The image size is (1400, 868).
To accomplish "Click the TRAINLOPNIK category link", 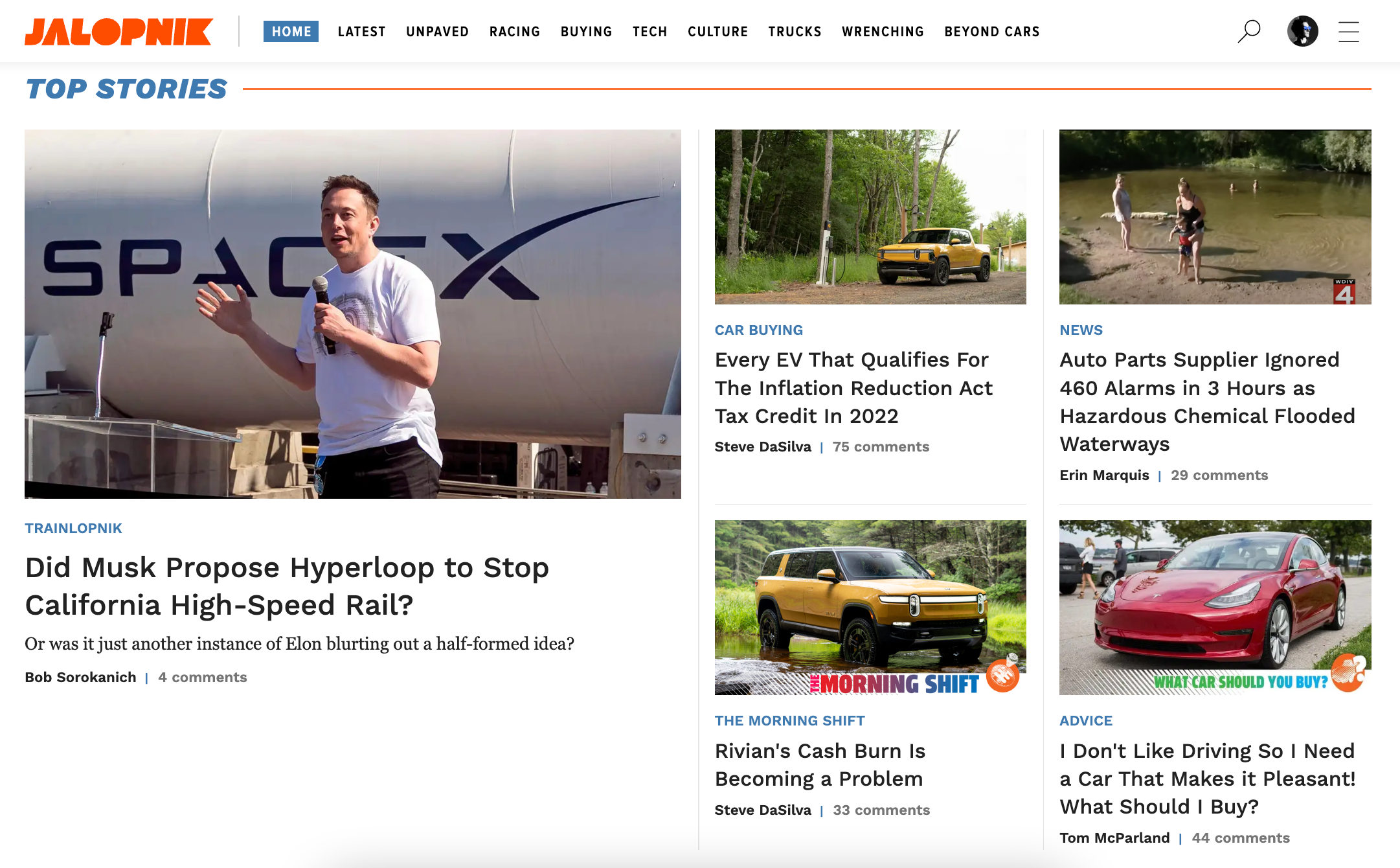I will click(x=73, y=528).
